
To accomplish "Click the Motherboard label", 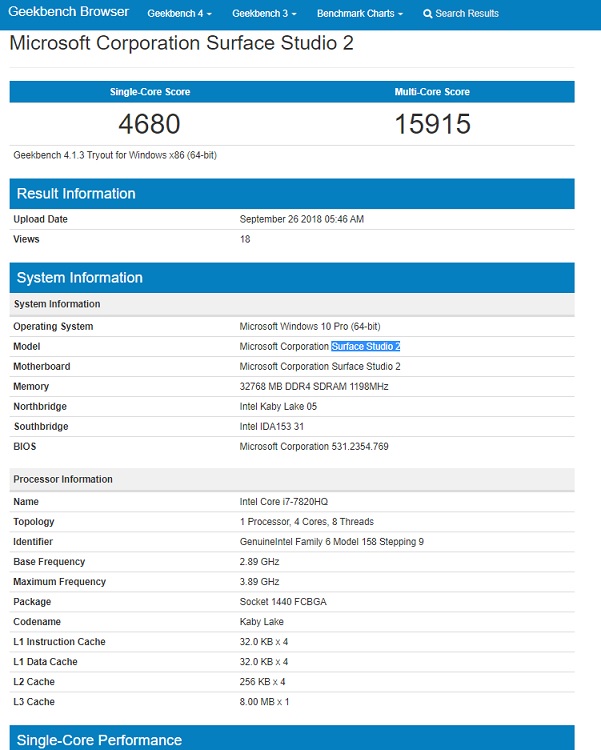I will [42, 366].
